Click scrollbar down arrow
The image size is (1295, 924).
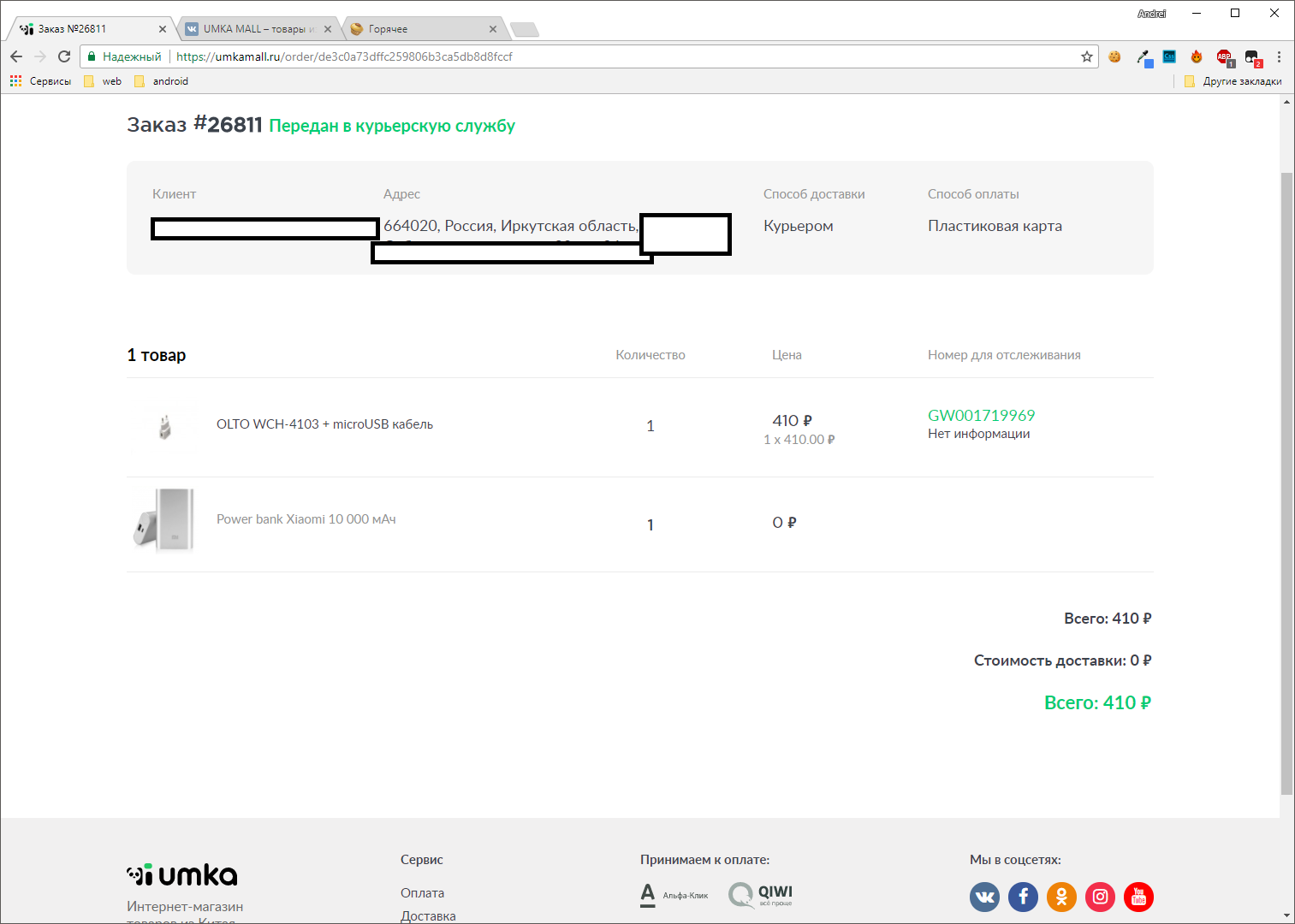[x=1286, y=916]
